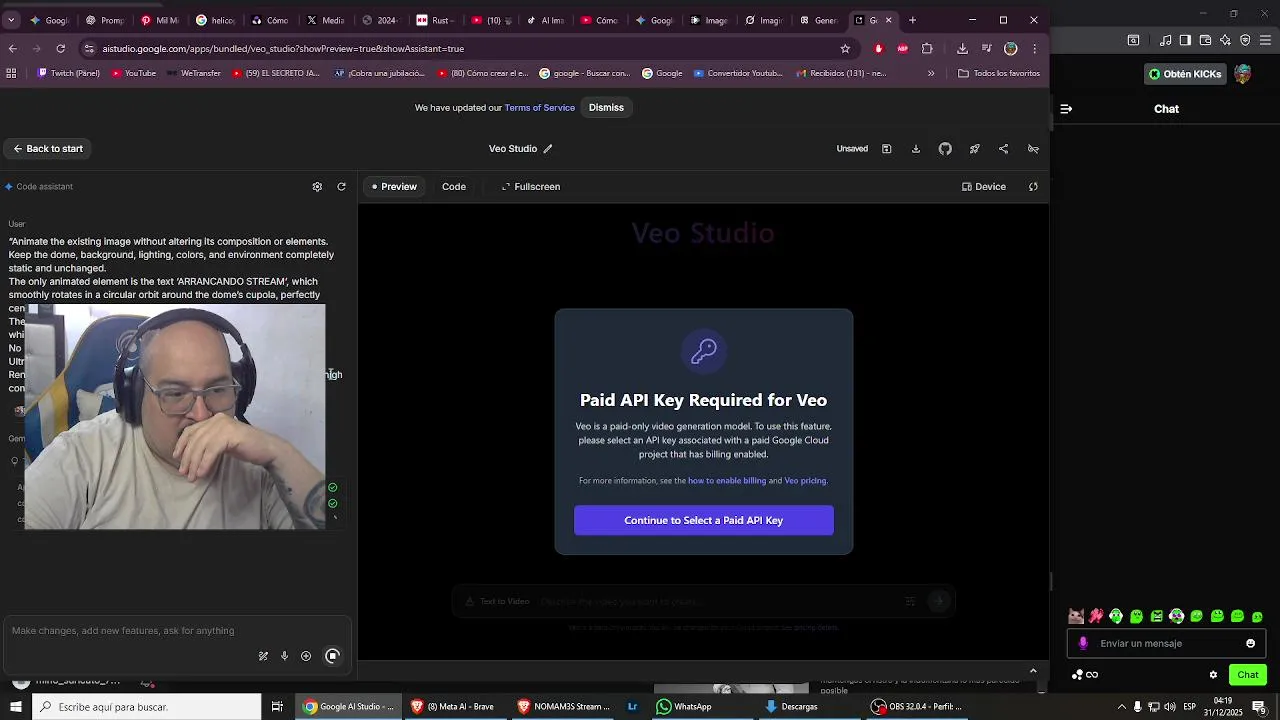Focus the Make changes prompt input

pos(176,631)
